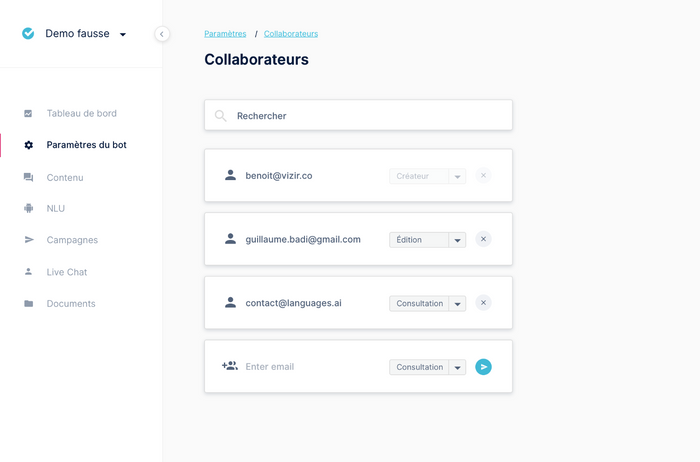The height and width of the screenshot is (462, 700).
Task: Collapse the sidebar with chevron button
Action: pos(162,34)
